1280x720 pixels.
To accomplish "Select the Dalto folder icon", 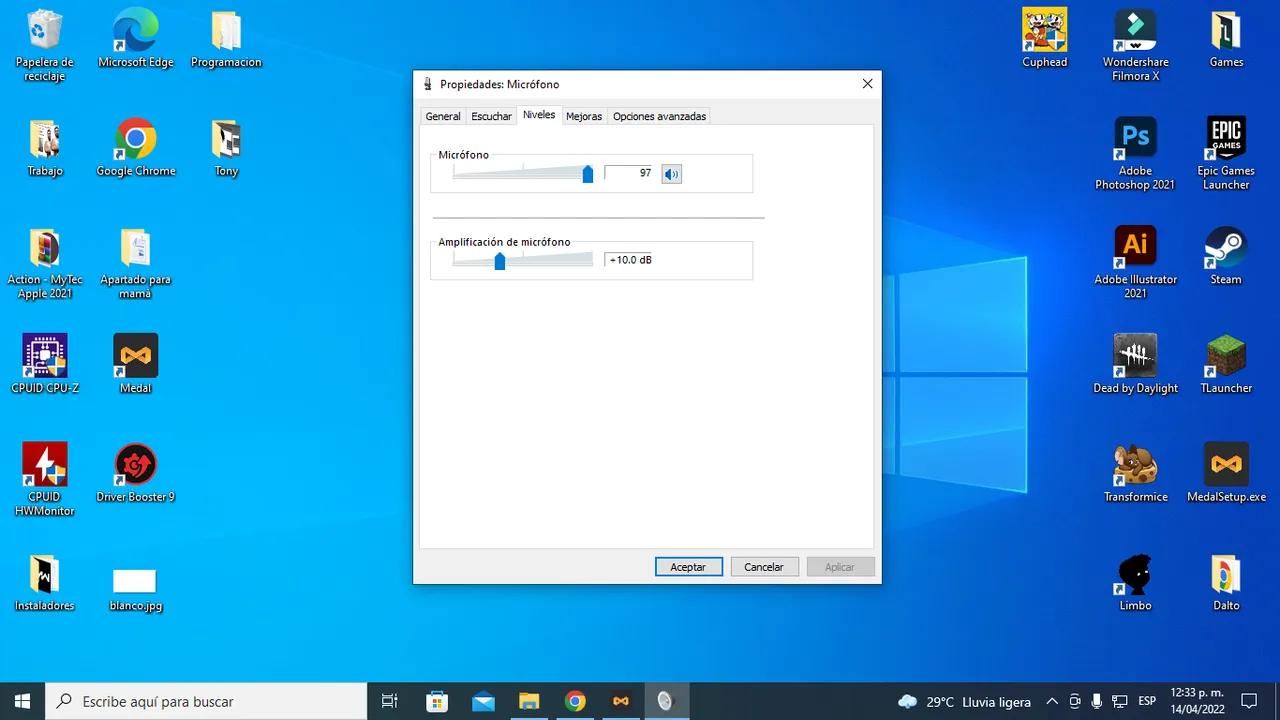I will pyautogui.click(x=1226, y=582).
